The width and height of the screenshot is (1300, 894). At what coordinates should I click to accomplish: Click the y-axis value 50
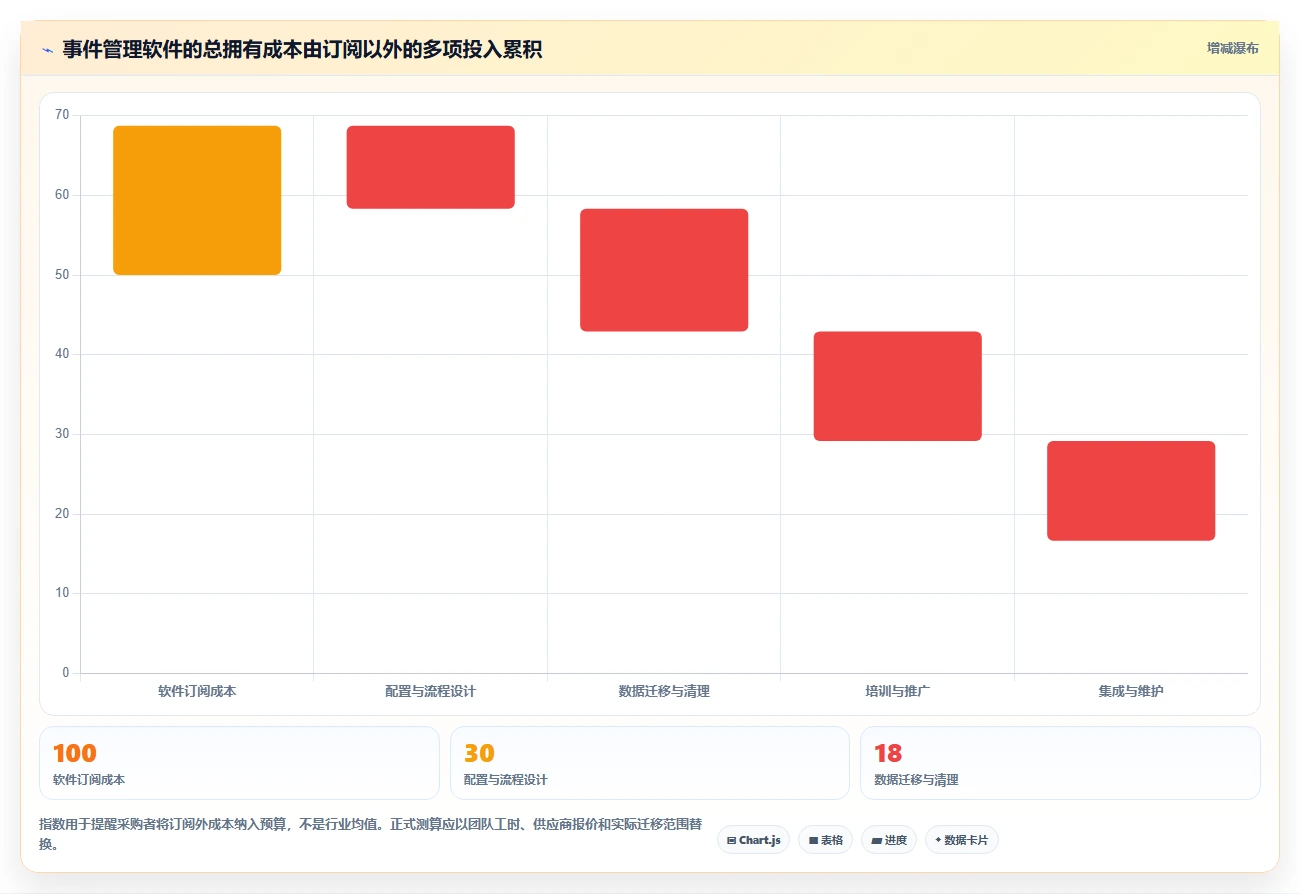(x=62, y=275)
